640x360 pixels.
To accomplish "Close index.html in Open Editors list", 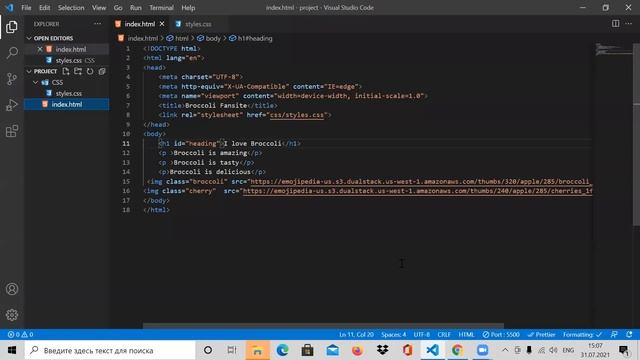I will click(40, 49).
